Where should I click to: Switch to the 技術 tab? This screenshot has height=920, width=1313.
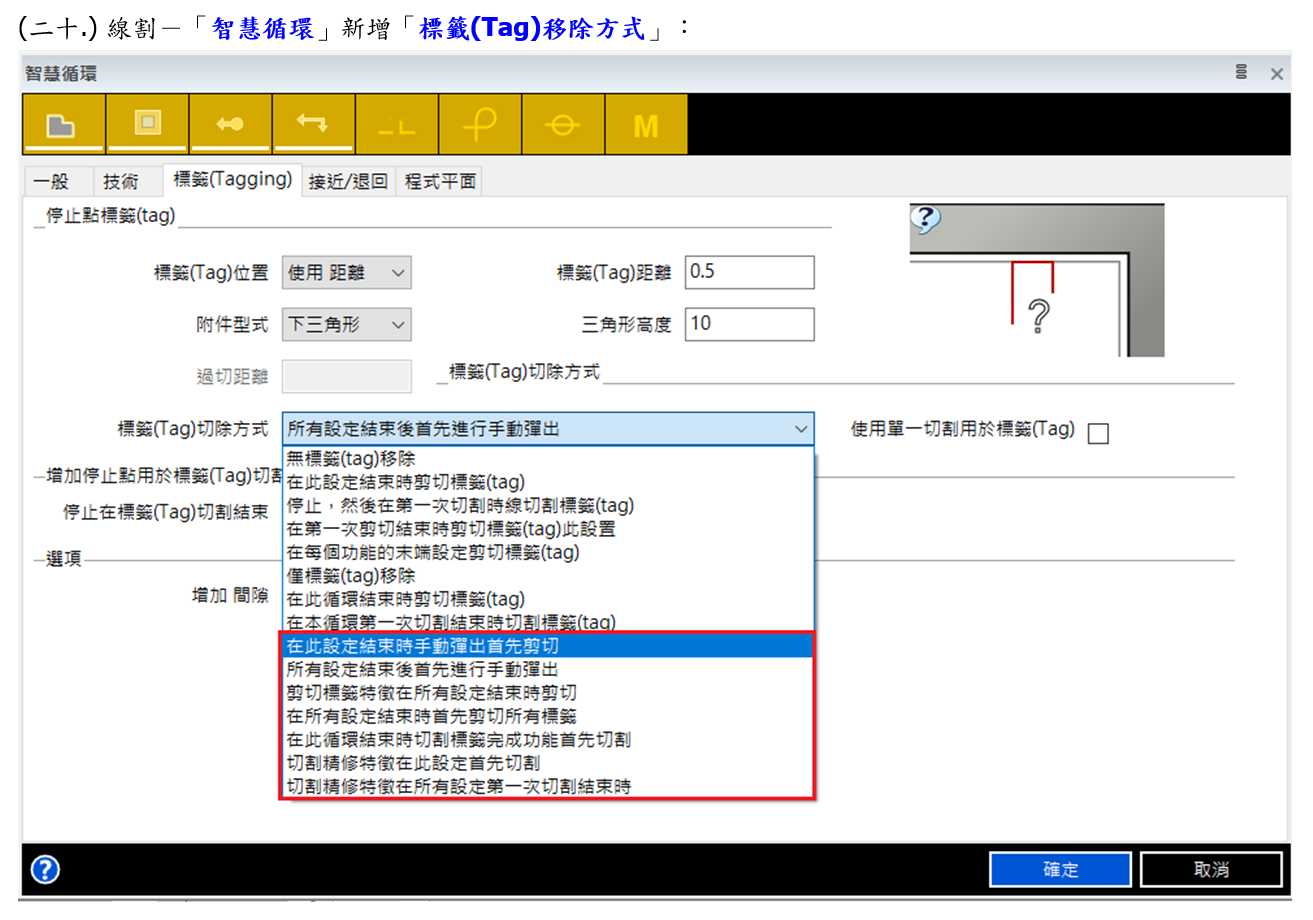point(121,181)
